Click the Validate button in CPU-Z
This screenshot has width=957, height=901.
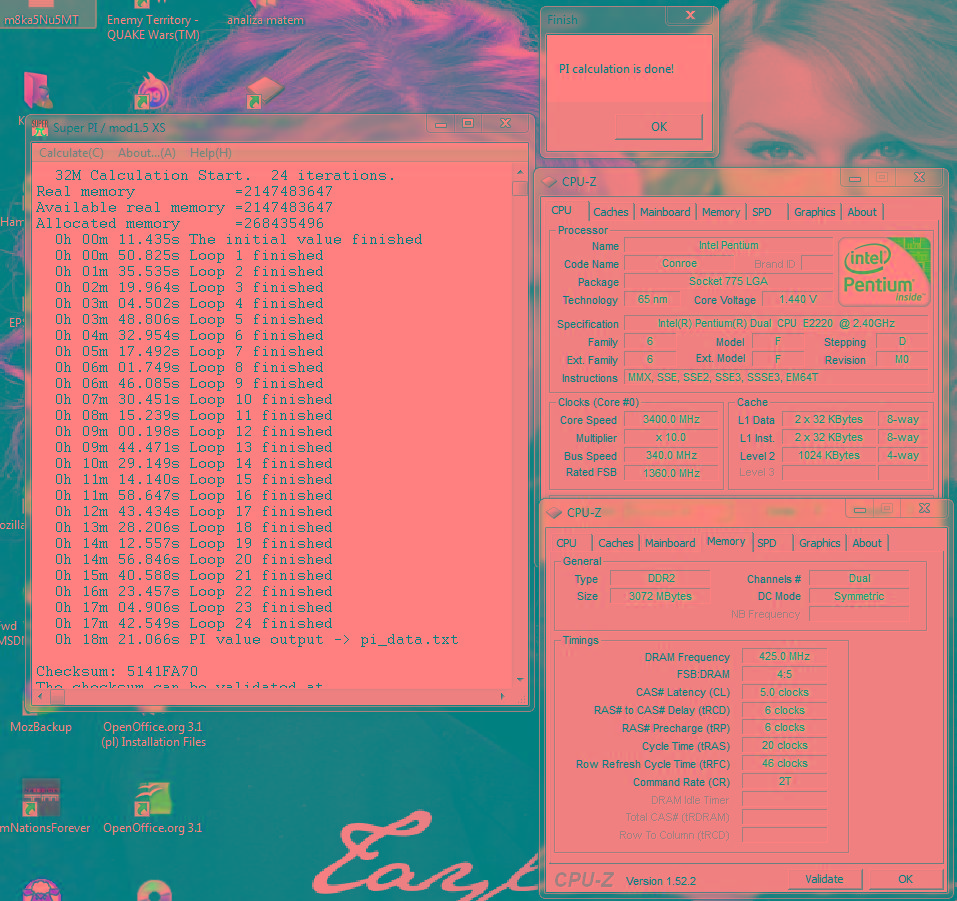pyautogui.click(x=824, y=879)
